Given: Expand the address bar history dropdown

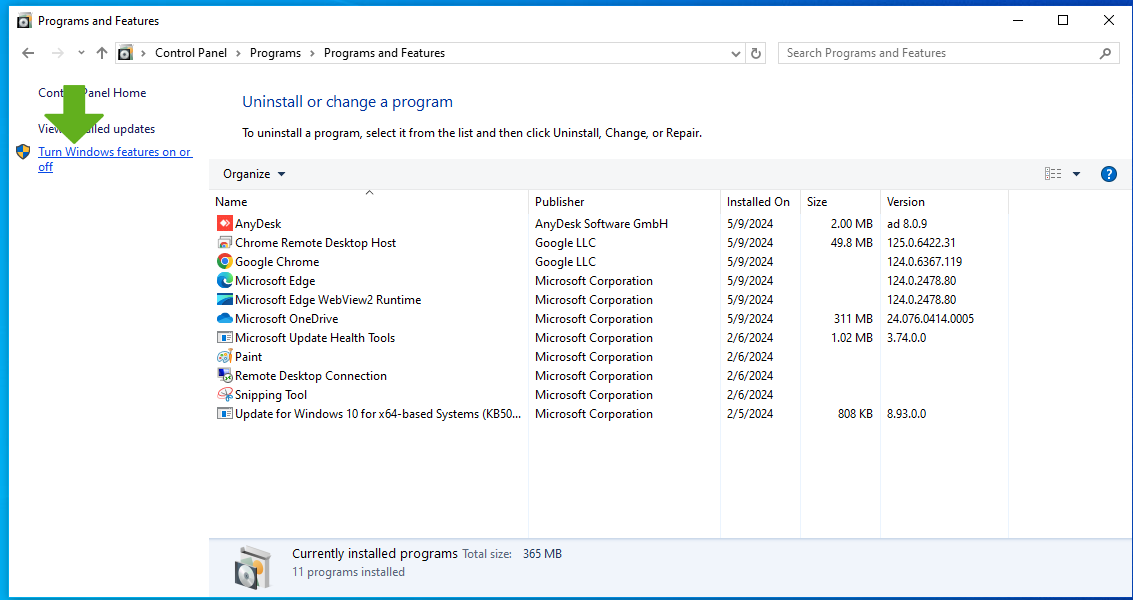Looking at the screenshot, I should [x=736, y=53].
